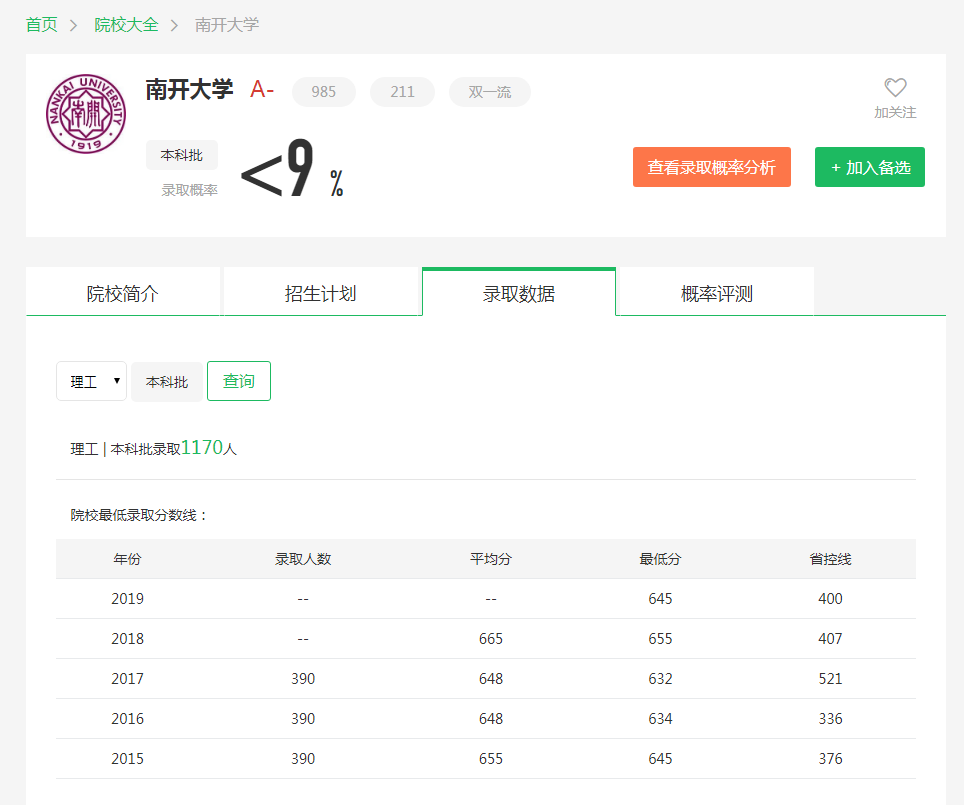Click the 2017 year cell
The width and height of the screenshot is (964, 805).
(127, 678)
